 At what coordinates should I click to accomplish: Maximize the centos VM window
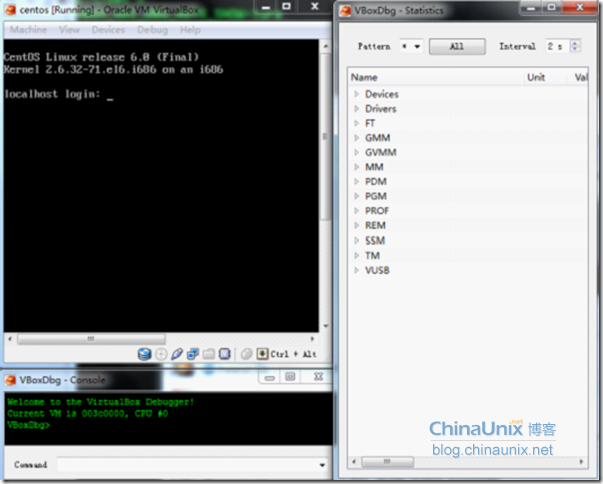point(287,7)
